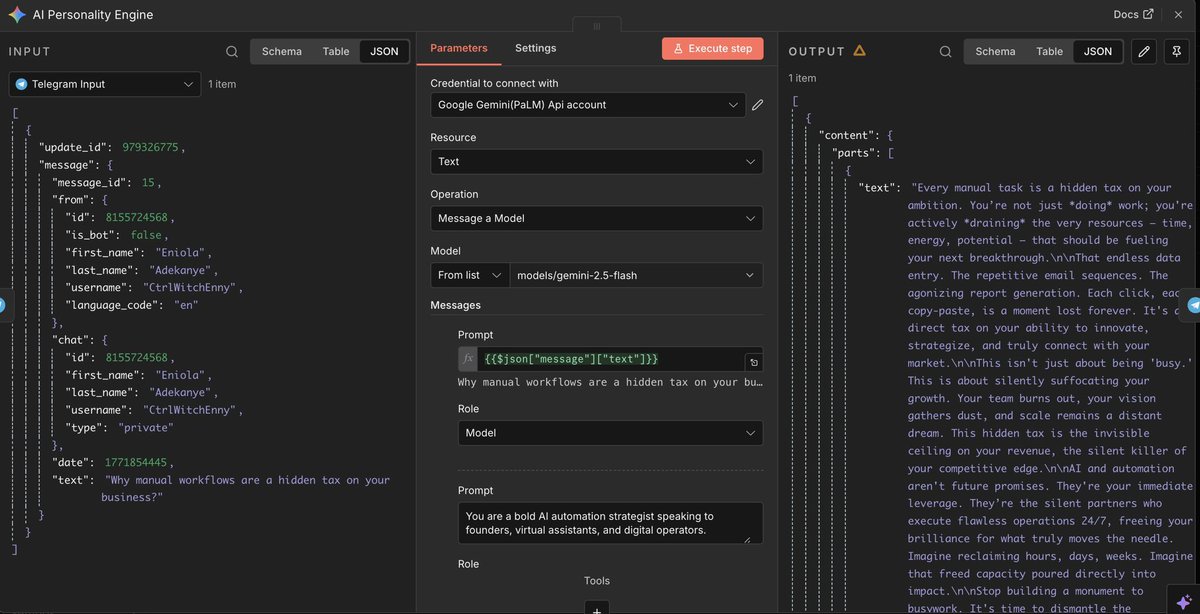Open the Model 'From list' mode dropdown

coord(470,275)
